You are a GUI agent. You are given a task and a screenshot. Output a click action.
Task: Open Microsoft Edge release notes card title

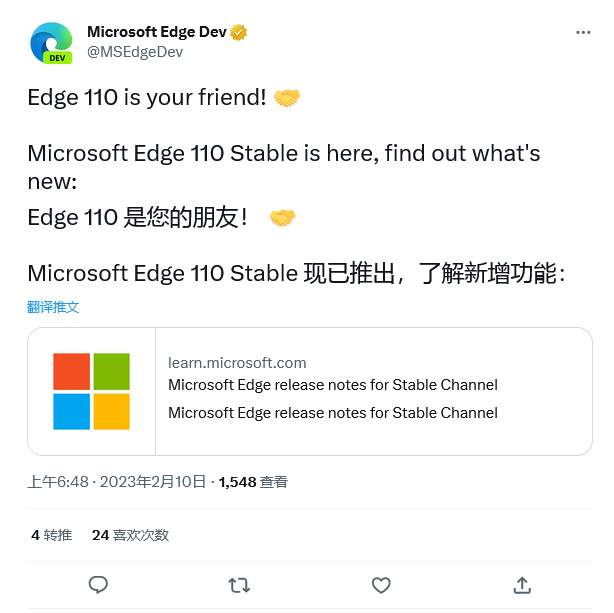(x=332, y=385)
